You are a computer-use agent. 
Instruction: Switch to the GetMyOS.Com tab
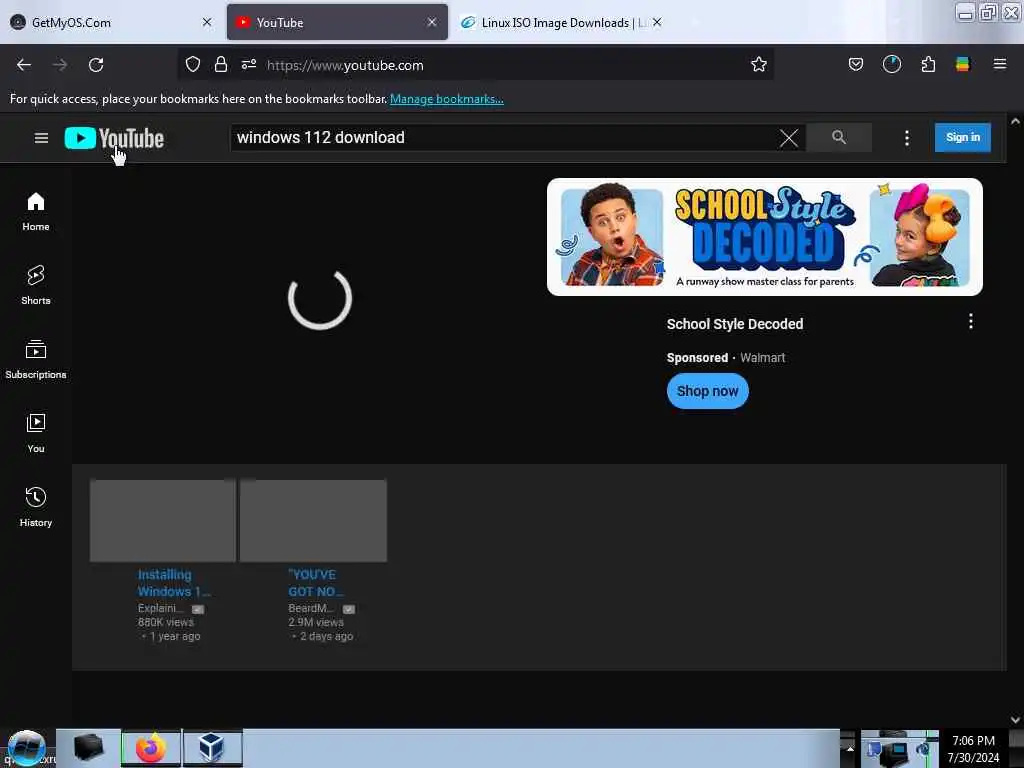pos(111,22)
